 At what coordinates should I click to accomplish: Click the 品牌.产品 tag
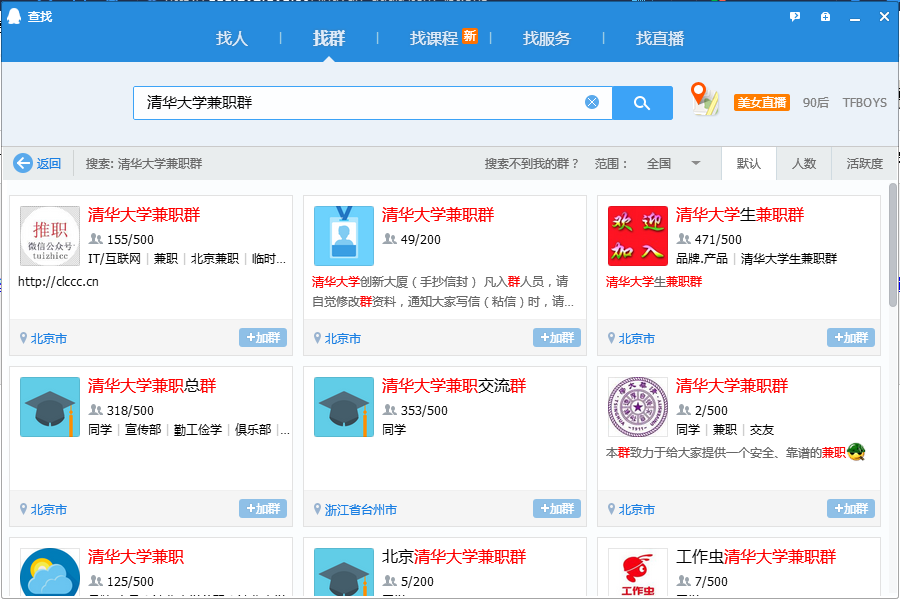702,259
